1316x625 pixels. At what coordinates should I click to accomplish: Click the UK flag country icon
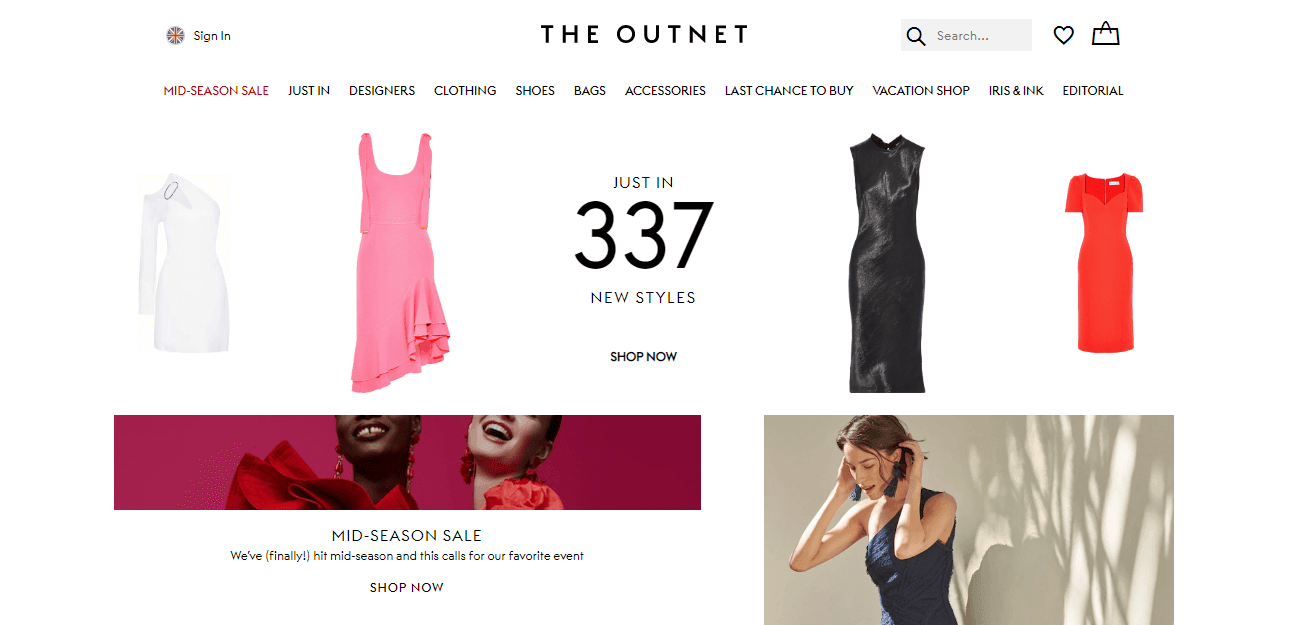pos(176,36)
